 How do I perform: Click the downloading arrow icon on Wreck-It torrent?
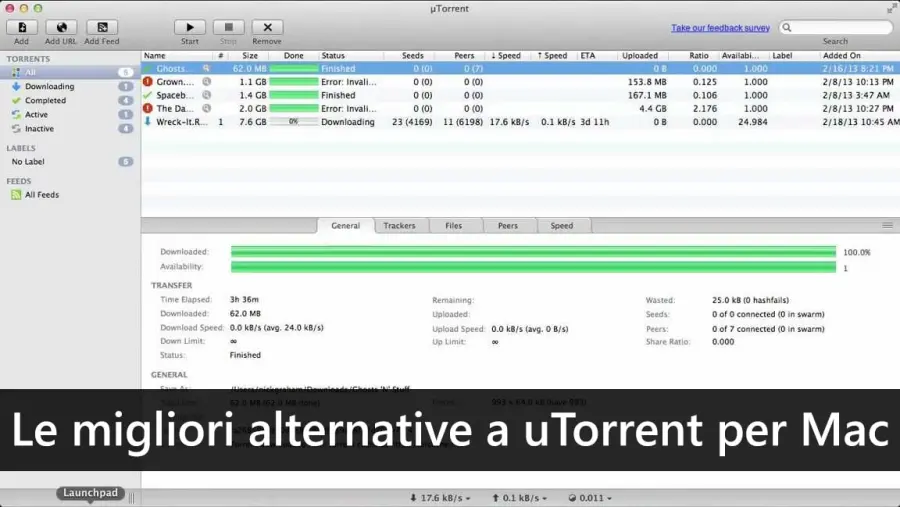pyautogui.click(x=148, y=121)
